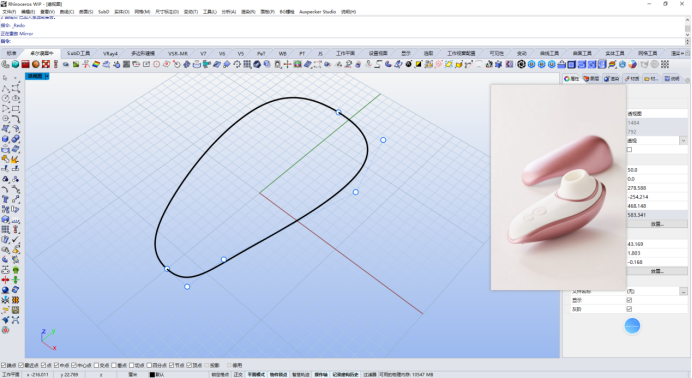Open the 文件(F) menu

(9, 12)
